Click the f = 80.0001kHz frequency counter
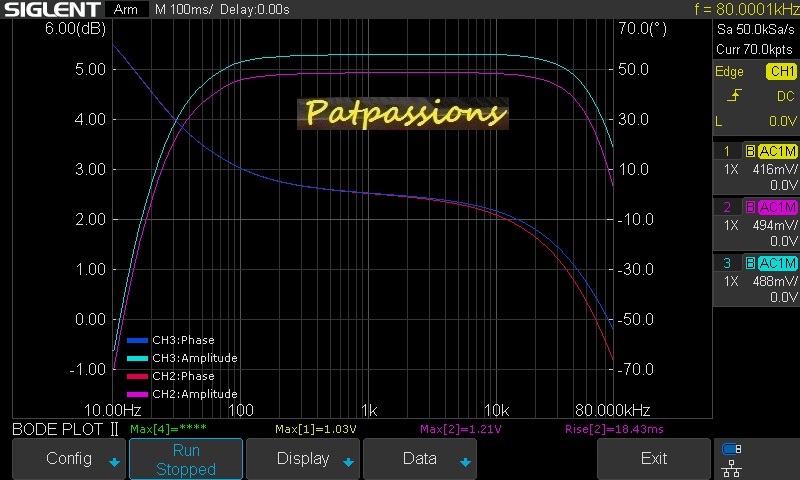The height and width of the screenshot is (480, 800). click(746, 9)
